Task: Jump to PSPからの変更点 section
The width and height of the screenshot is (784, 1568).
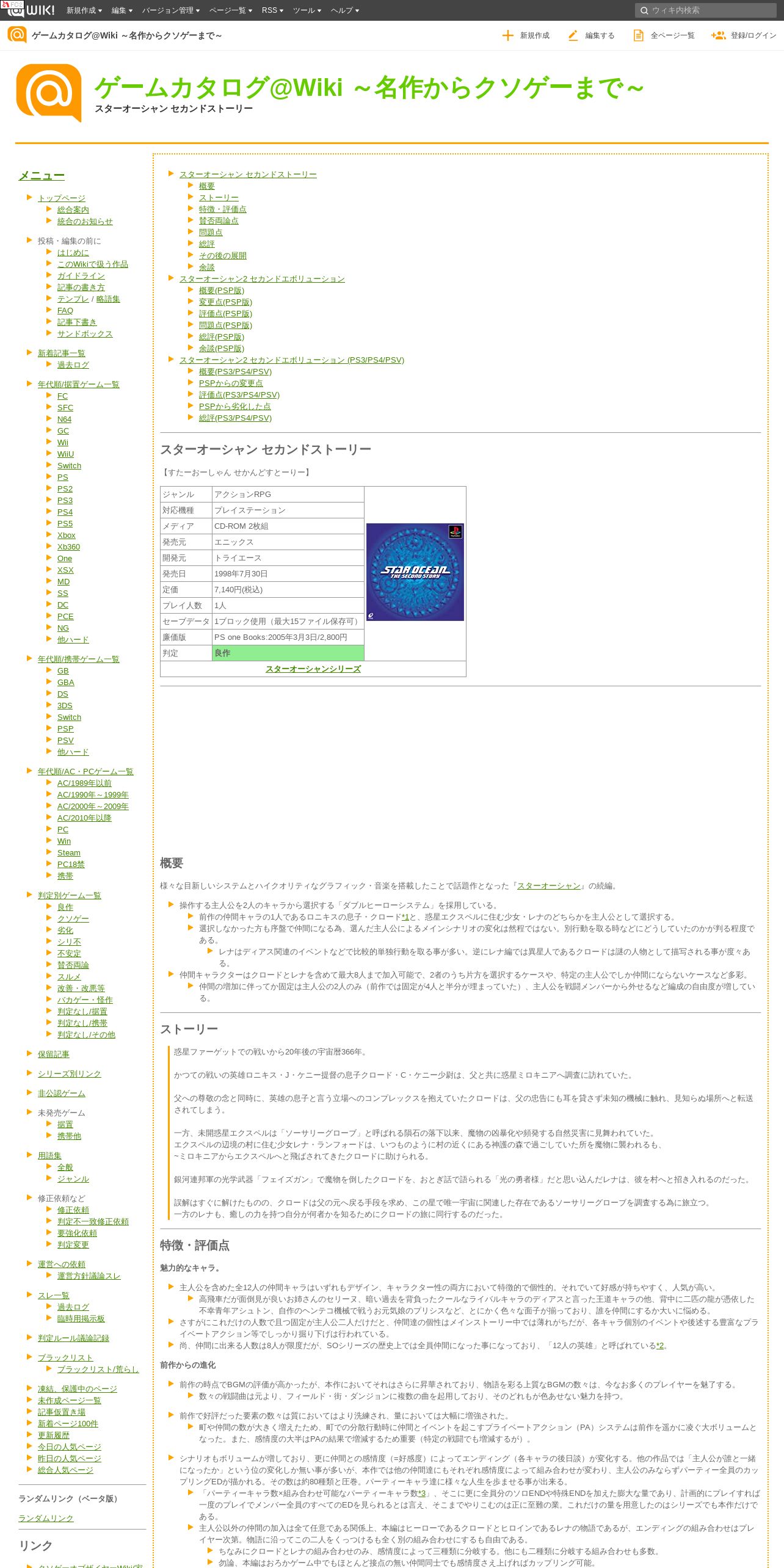Action: [x=231, y=383]
